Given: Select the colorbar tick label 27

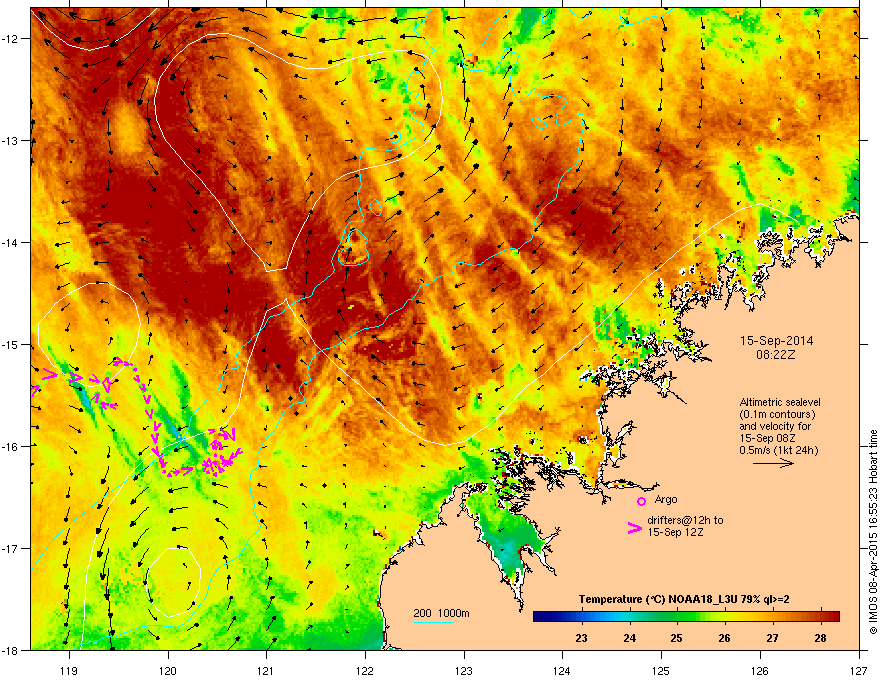Looking at the screenshot, I should (x=773, y=638).
